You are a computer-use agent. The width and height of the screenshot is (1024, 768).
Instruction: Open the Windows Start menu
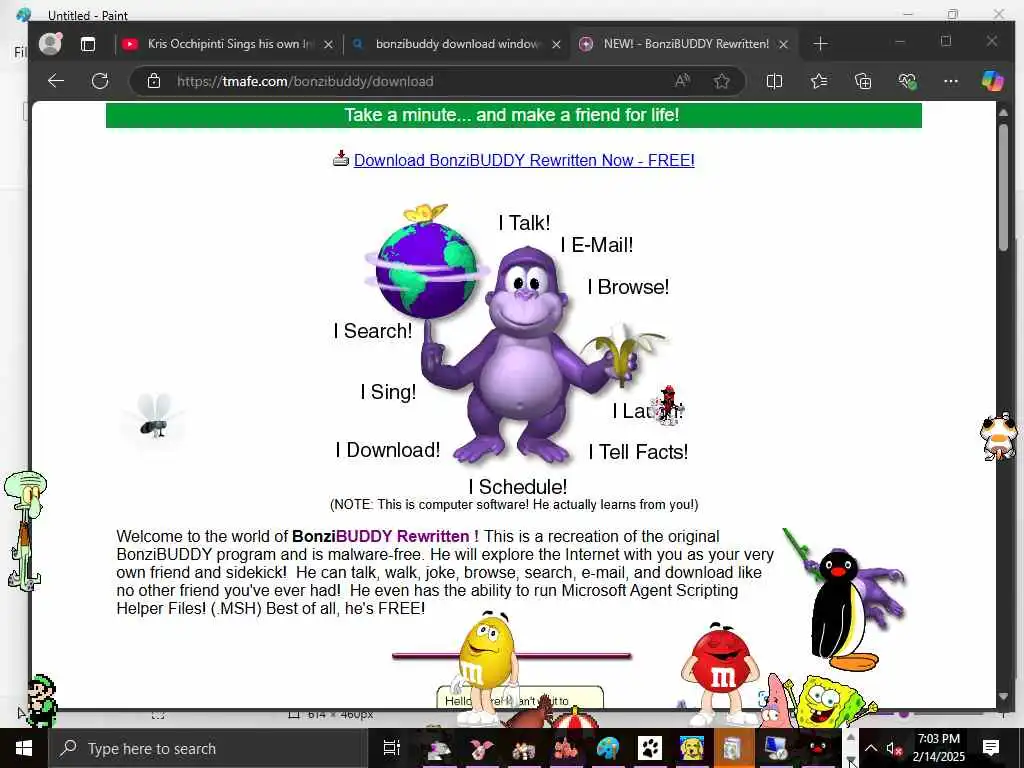(x=24, y=748)
